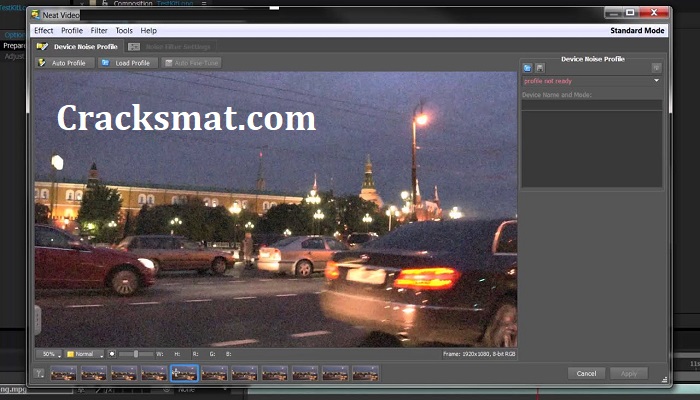Click the 'R:' red channel readout
700x400 pixels.
(x=196, y=354)
